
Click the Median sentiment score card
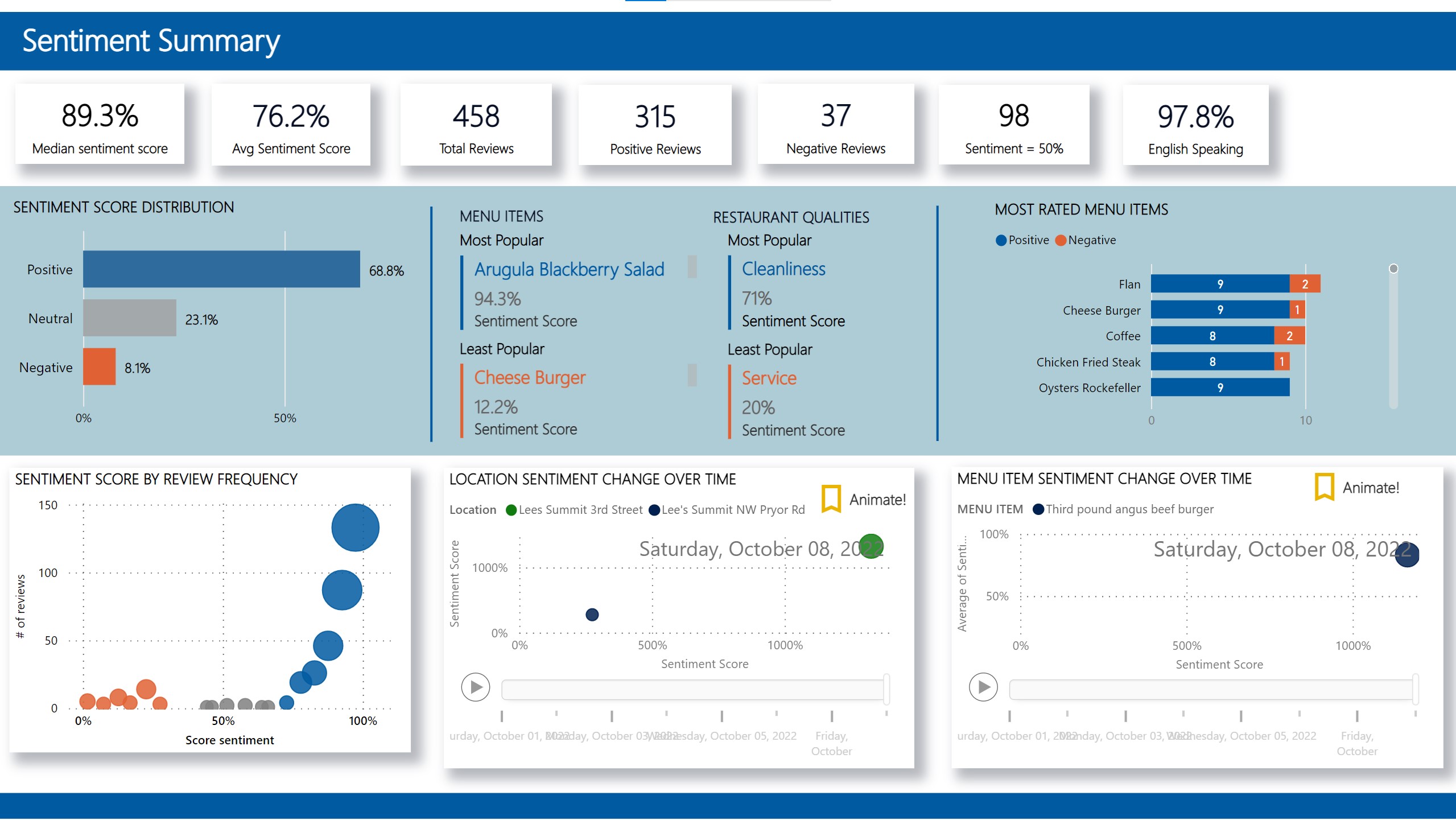pyautogui.click(x=100, y=125)
